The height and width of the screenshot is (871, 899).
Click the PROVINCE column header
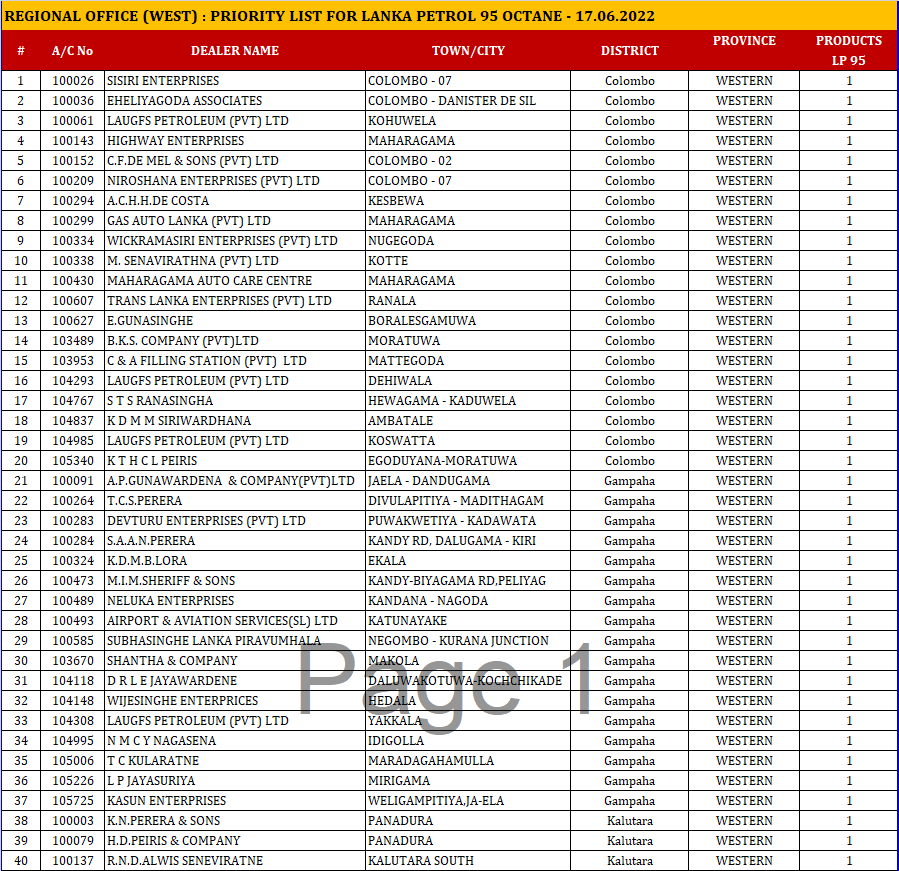744,41
